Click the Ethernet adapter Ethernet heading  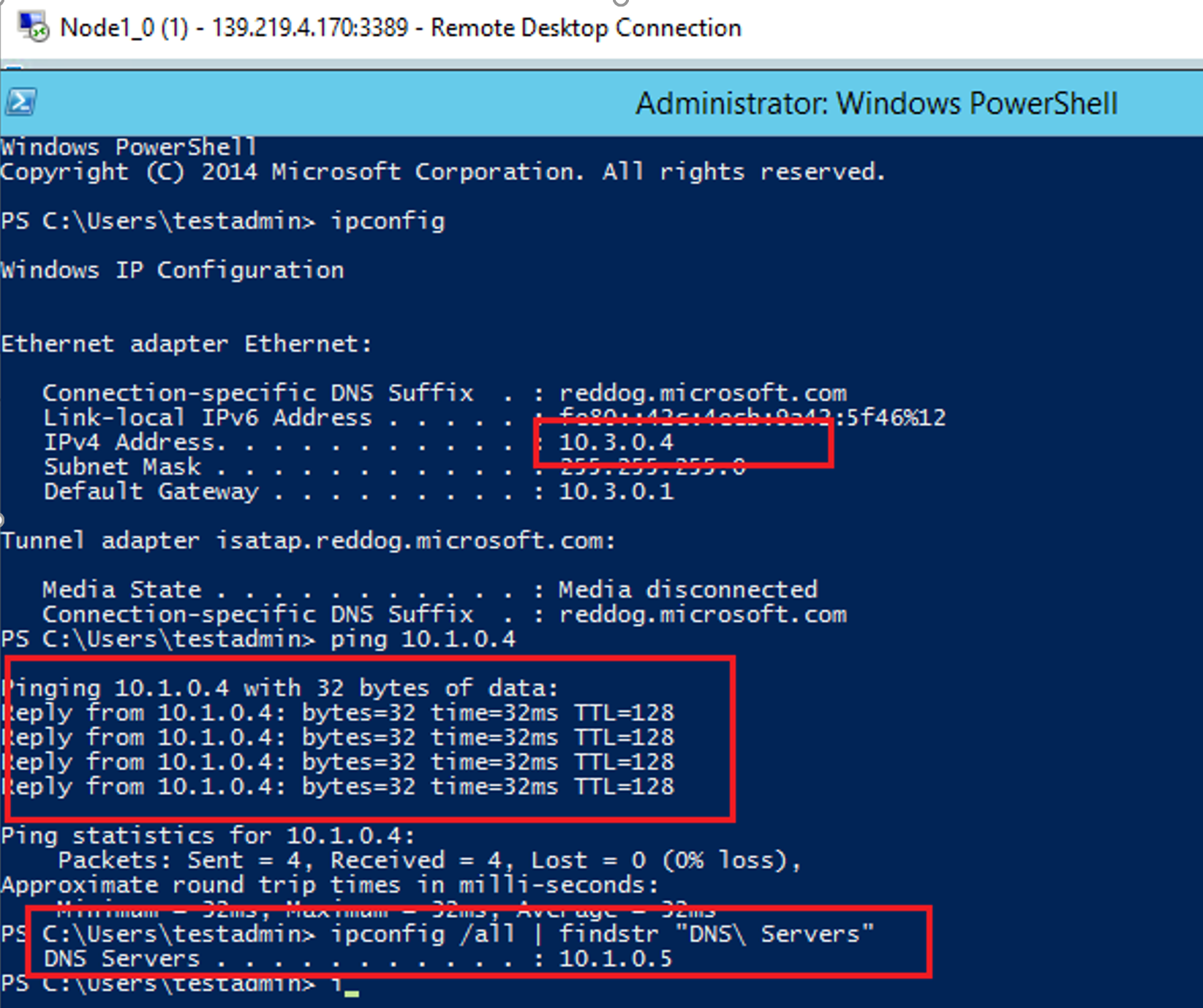[186, 344]
